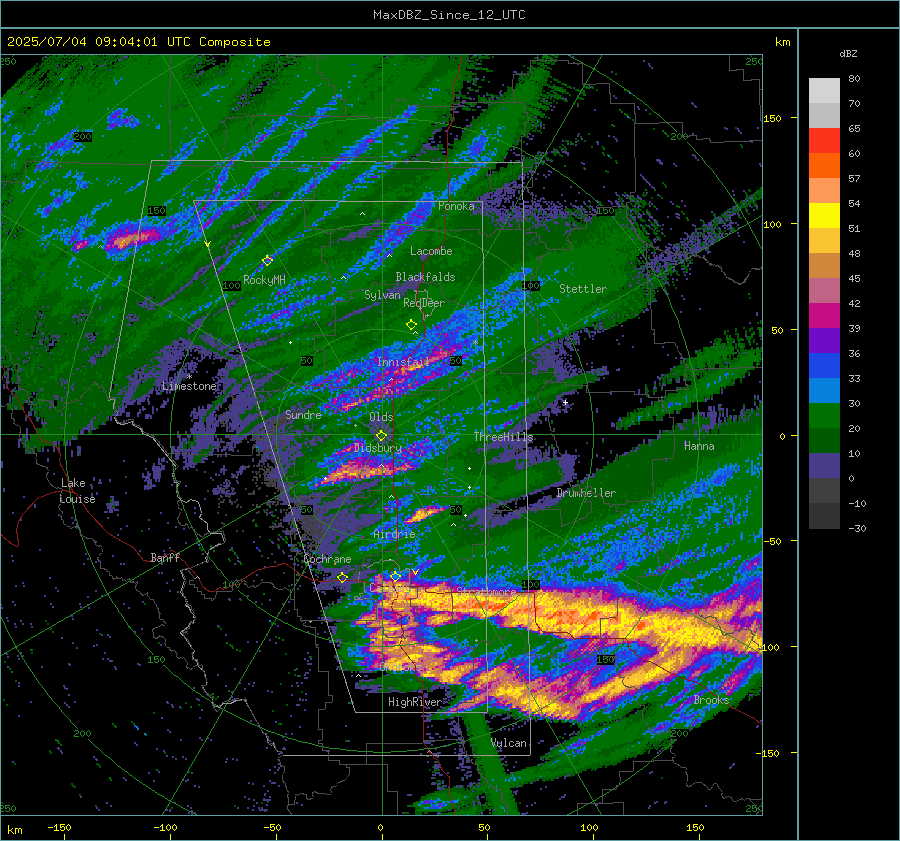
Task: Select the Cochrane label
Action: [327, 559]
